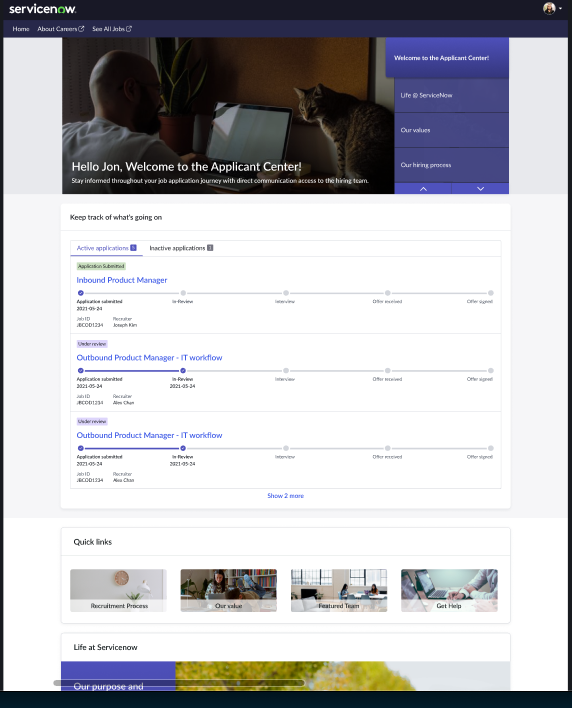Select the Life @ ServiceNow carousel item
Viewport: 572px width, 708px height.
pos(451,95)
